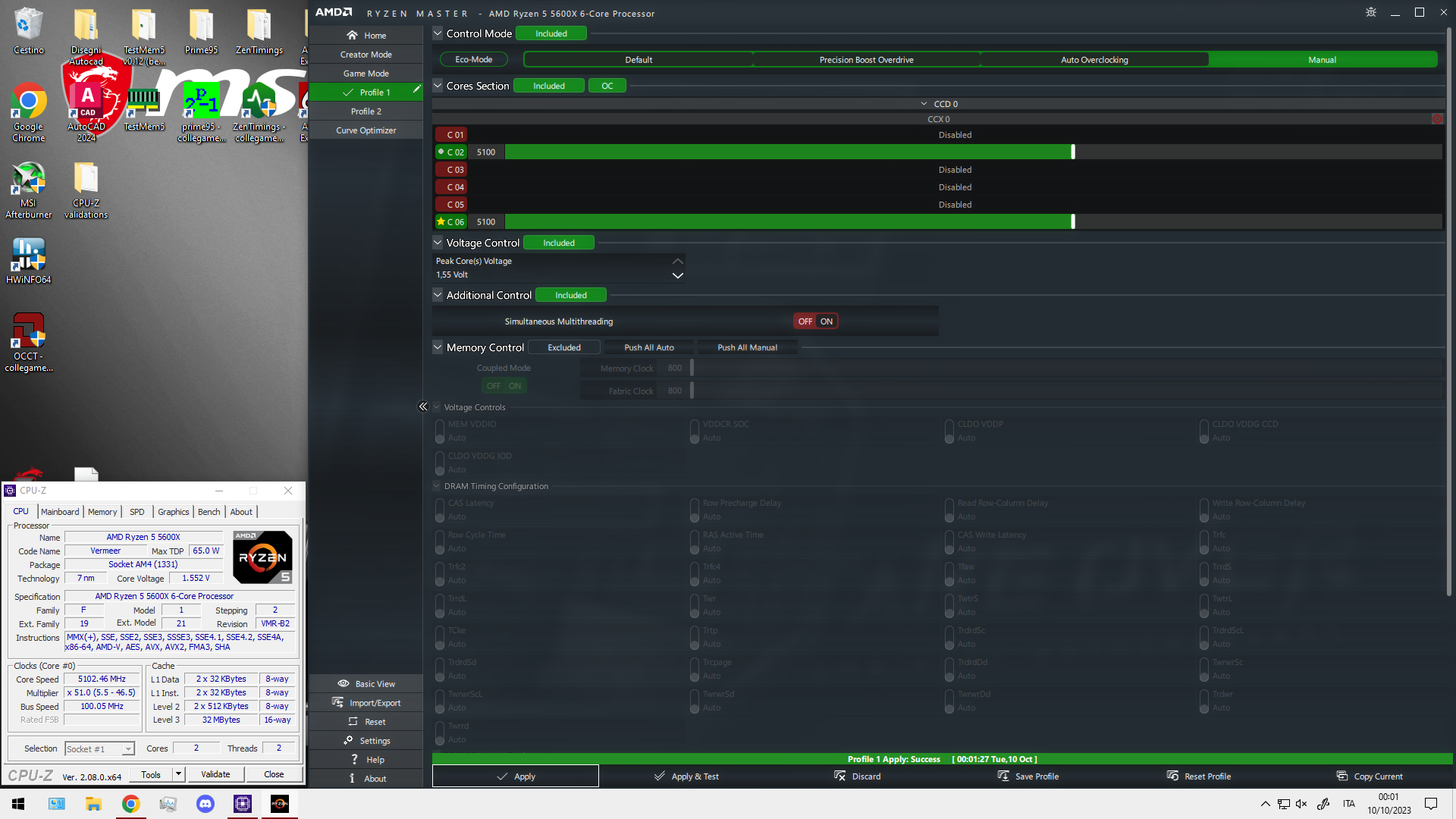The width and height of the screenshot is (1456, 819).
Task: Switch to the CPU-Z Mainboard tab
Action: pyautogui.click(x=60, y=512)
